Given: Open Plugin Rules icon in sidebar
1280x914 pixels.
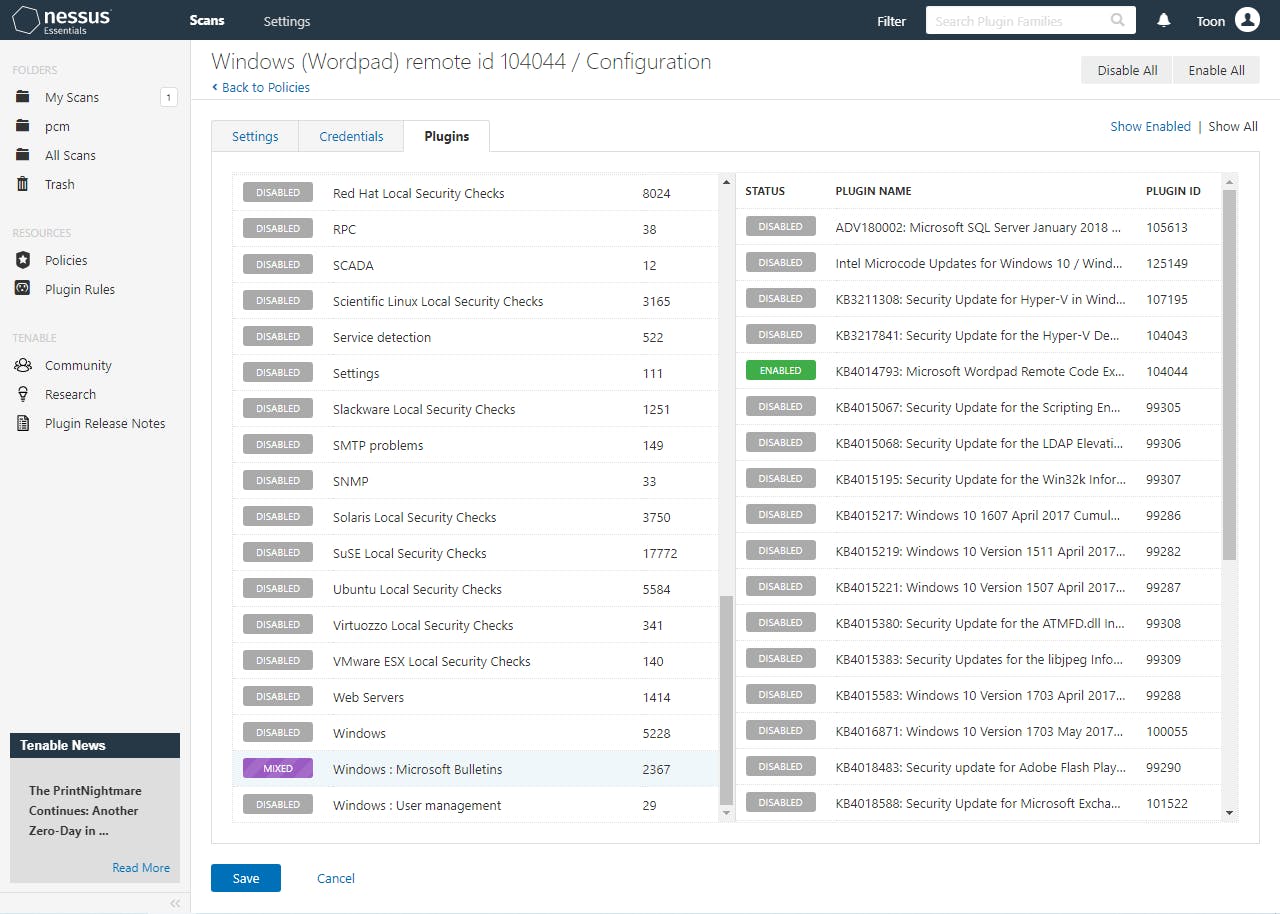Looking at the screenshot, I should point(23,289).
